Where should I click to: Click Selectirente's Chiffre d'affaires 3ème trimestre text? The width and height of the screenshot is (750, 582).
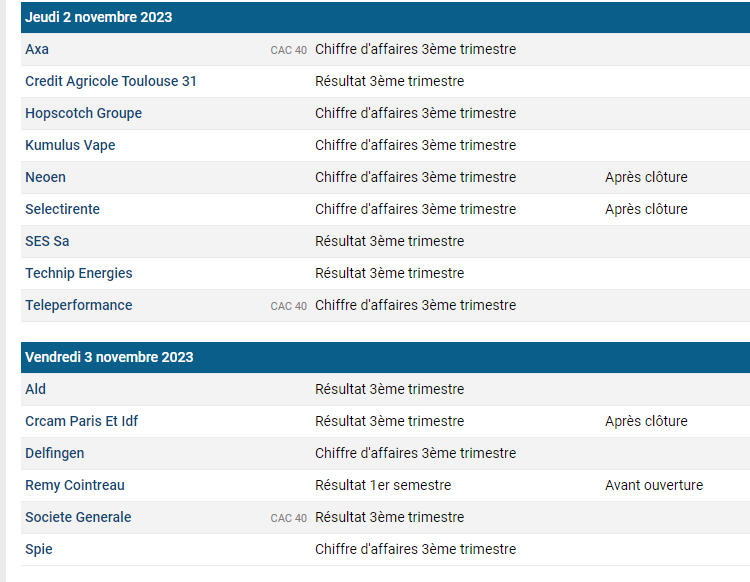[416, 209]
